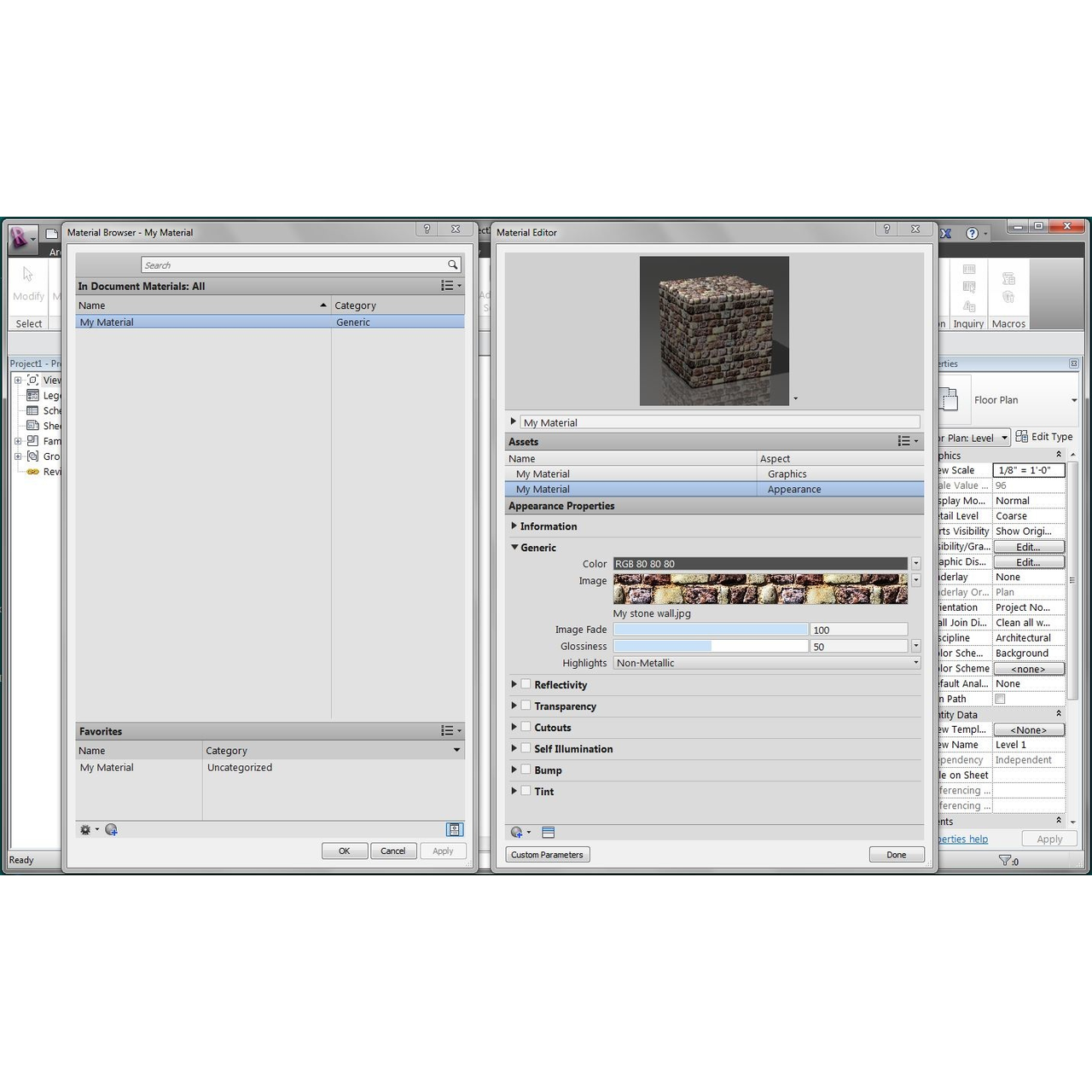This screenshot has width=1092, height=1092.
Task: Open the Revit application menu button
Action: (21, 238)
